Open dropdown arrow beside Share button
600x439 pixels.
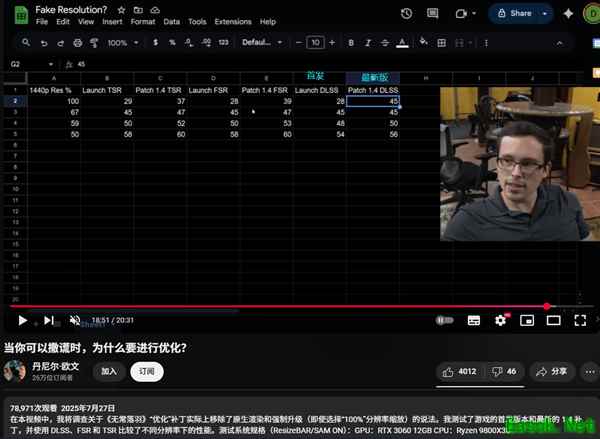point(545,14)
